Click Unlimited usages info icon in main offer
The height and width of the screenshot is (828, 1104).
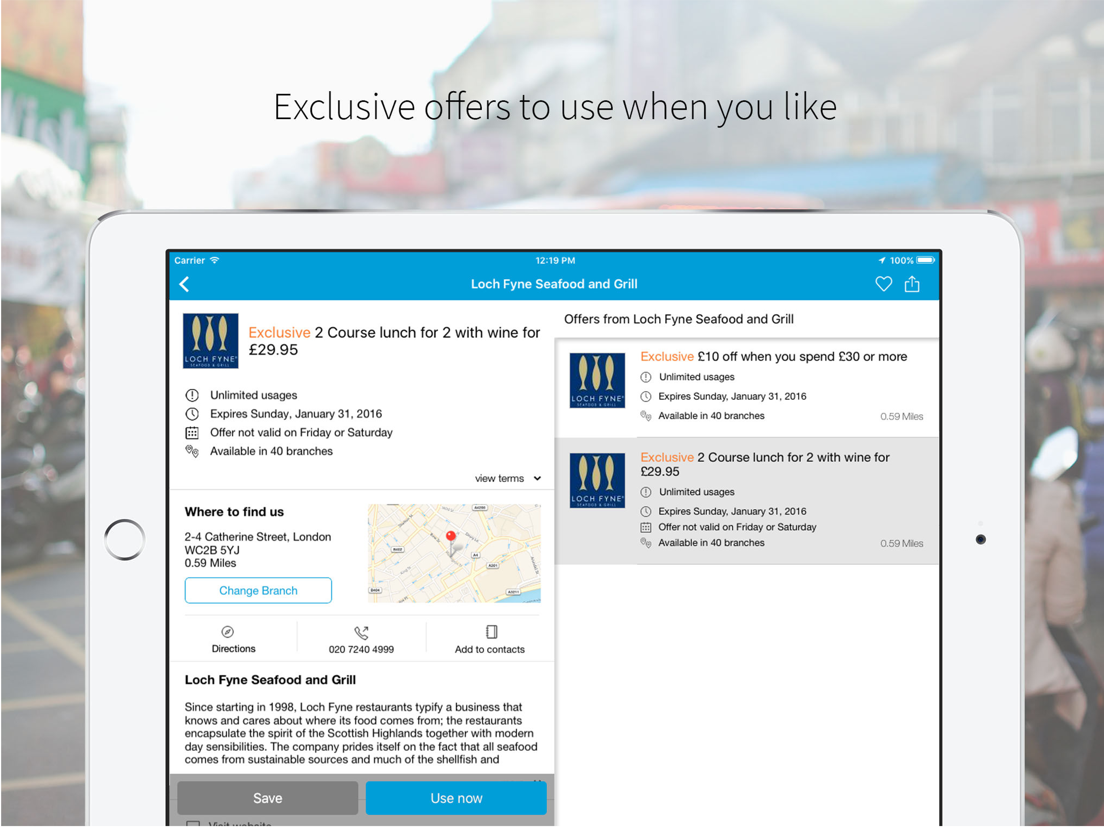click(192, 395)
